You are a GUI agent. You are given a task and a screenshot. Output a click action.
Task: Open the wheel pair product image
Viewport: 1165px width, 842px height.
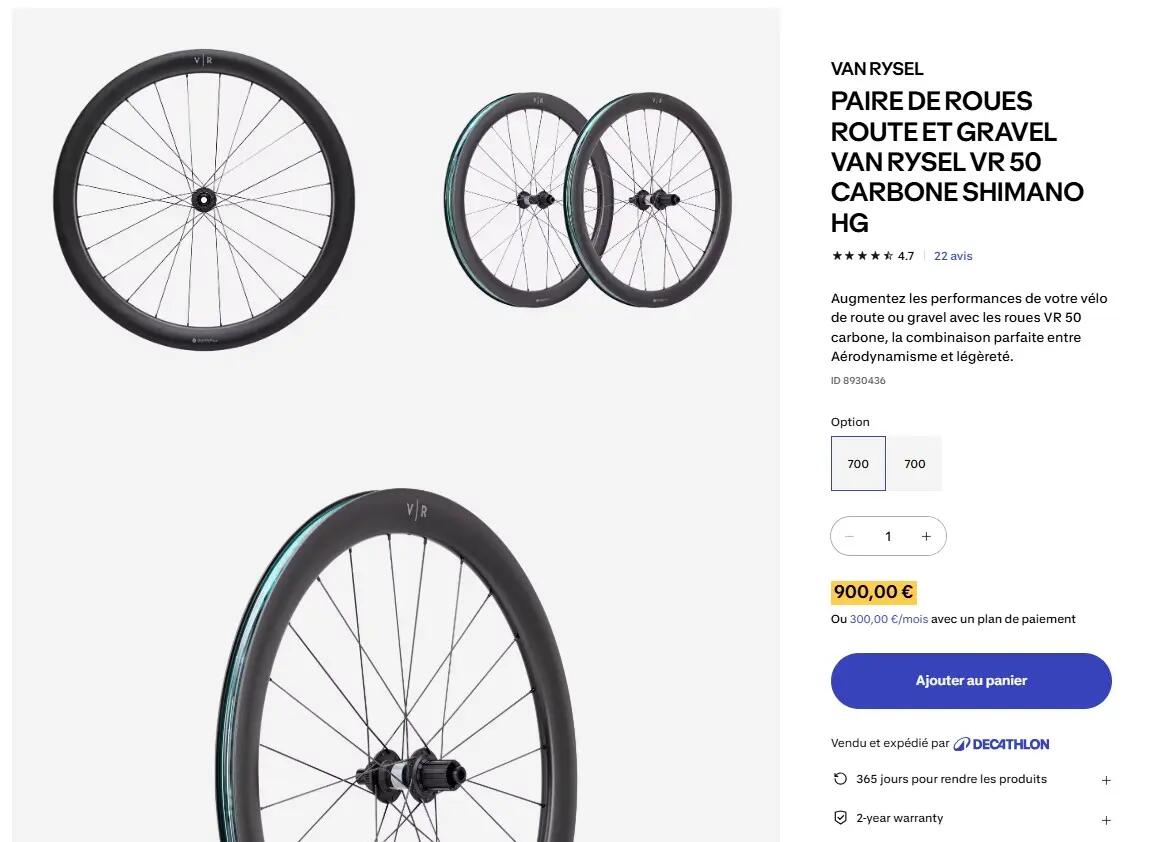coord(588,201)
